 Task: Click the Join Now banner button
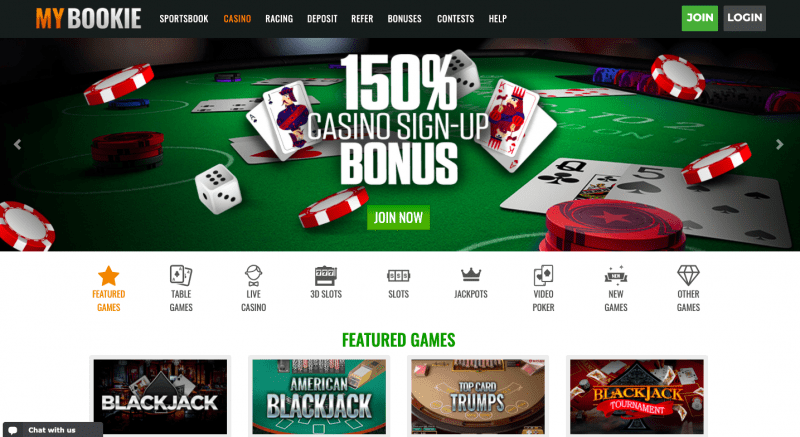click(x=398, y=218)
